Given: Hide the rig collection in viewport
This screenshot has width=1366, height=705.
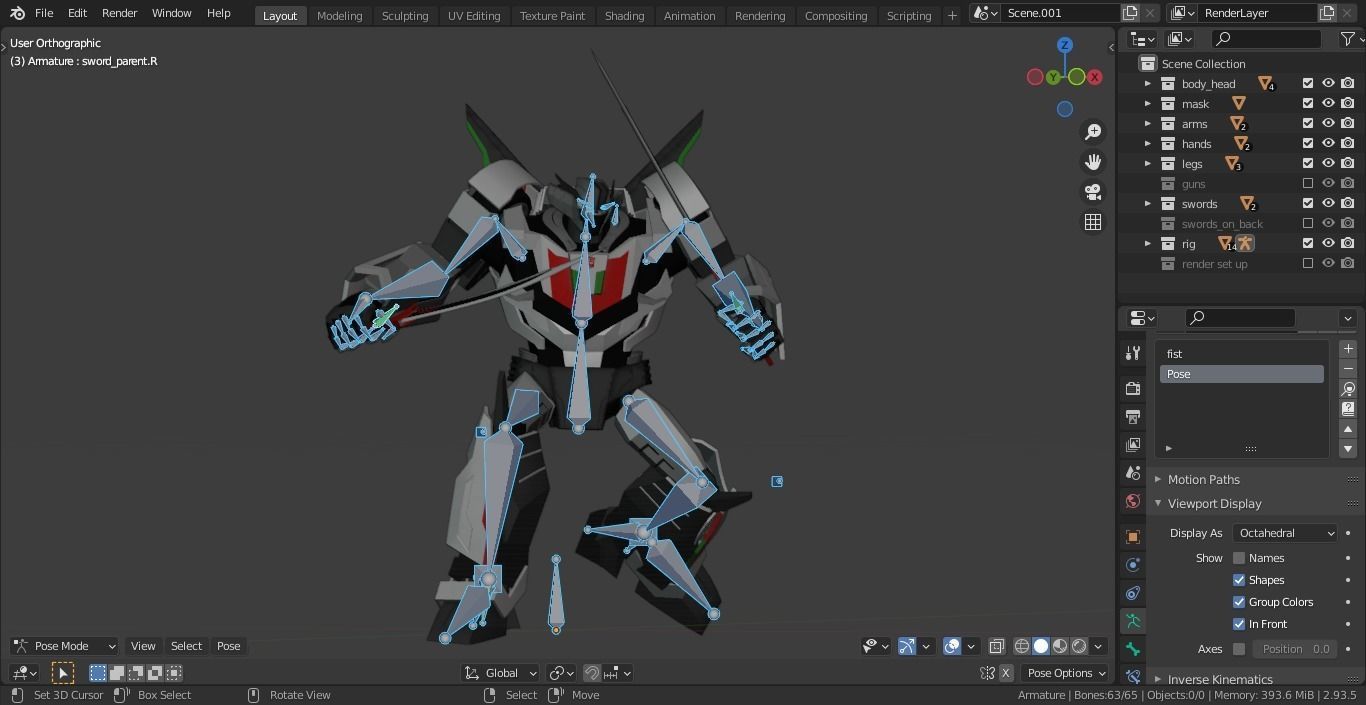Looking at the screenshot, I should [1328, 243].
